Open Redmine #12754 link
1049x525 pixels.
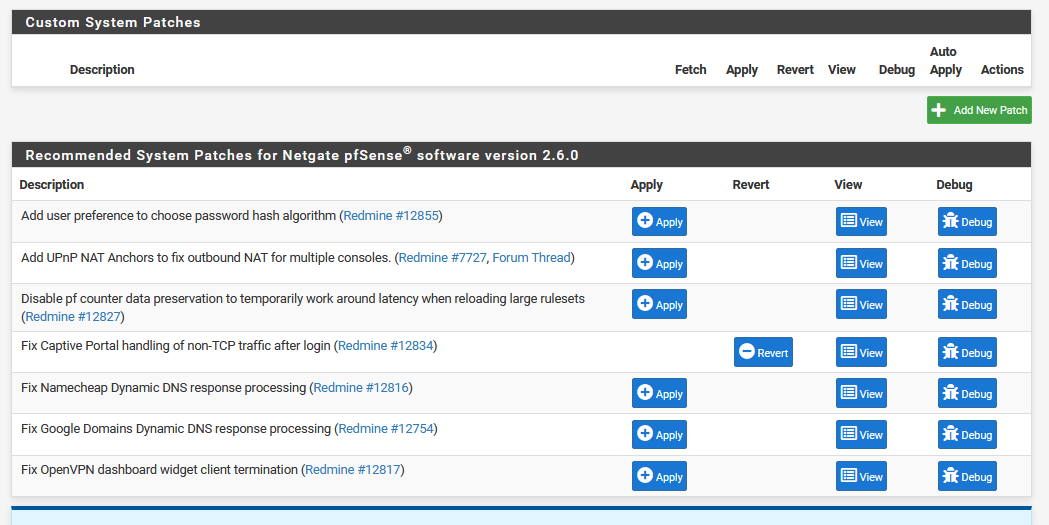pos(386,429)
